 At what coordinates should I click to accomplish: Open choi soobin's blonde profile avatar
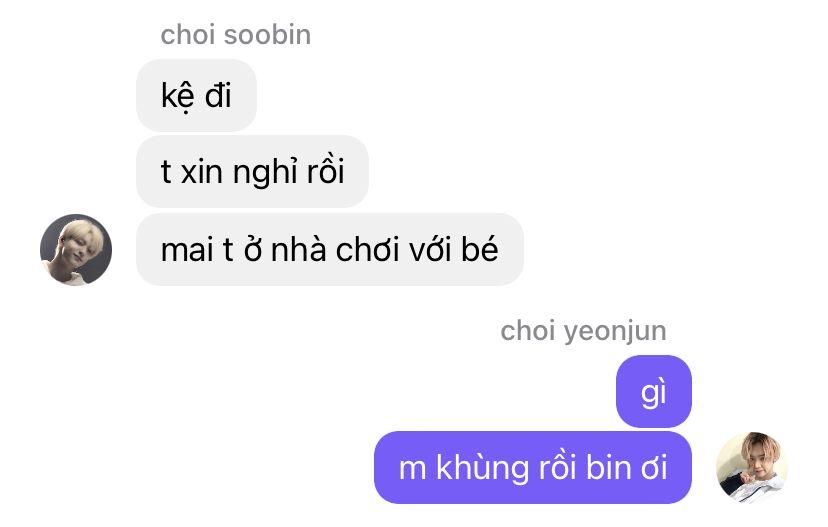pyautogui.click(x=76, y=249)
